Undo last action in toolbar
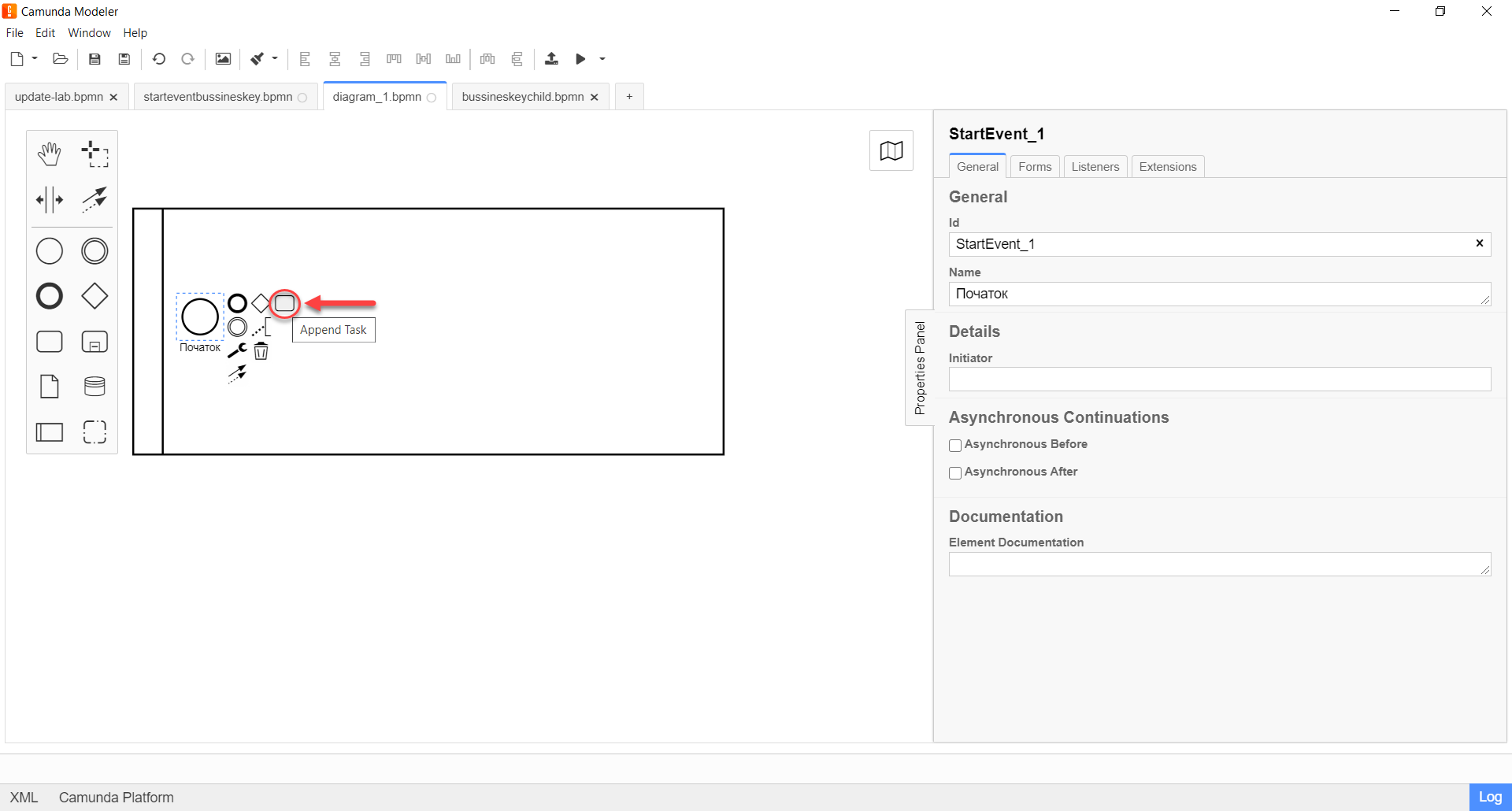The width and height of the screenshot is (1512, 811). [x=159, y=59]
